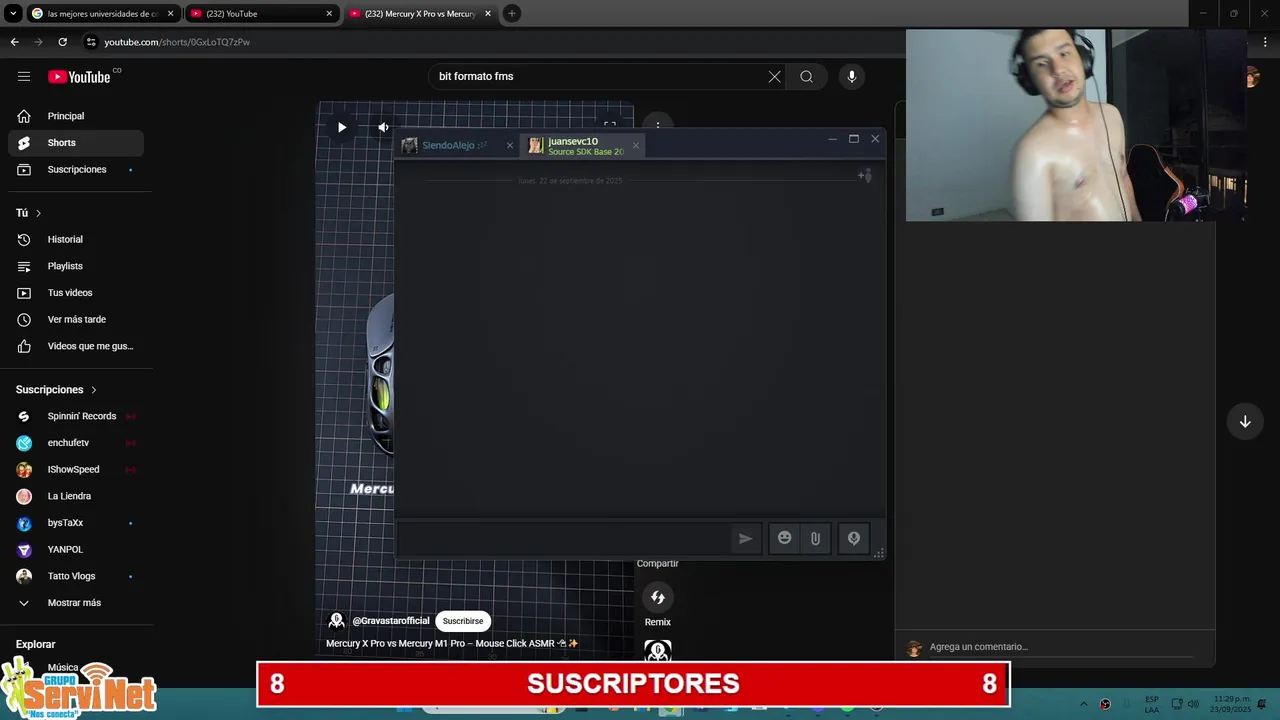
Task: Open Shorts in the sidebar
Action: tap(76, 143)
